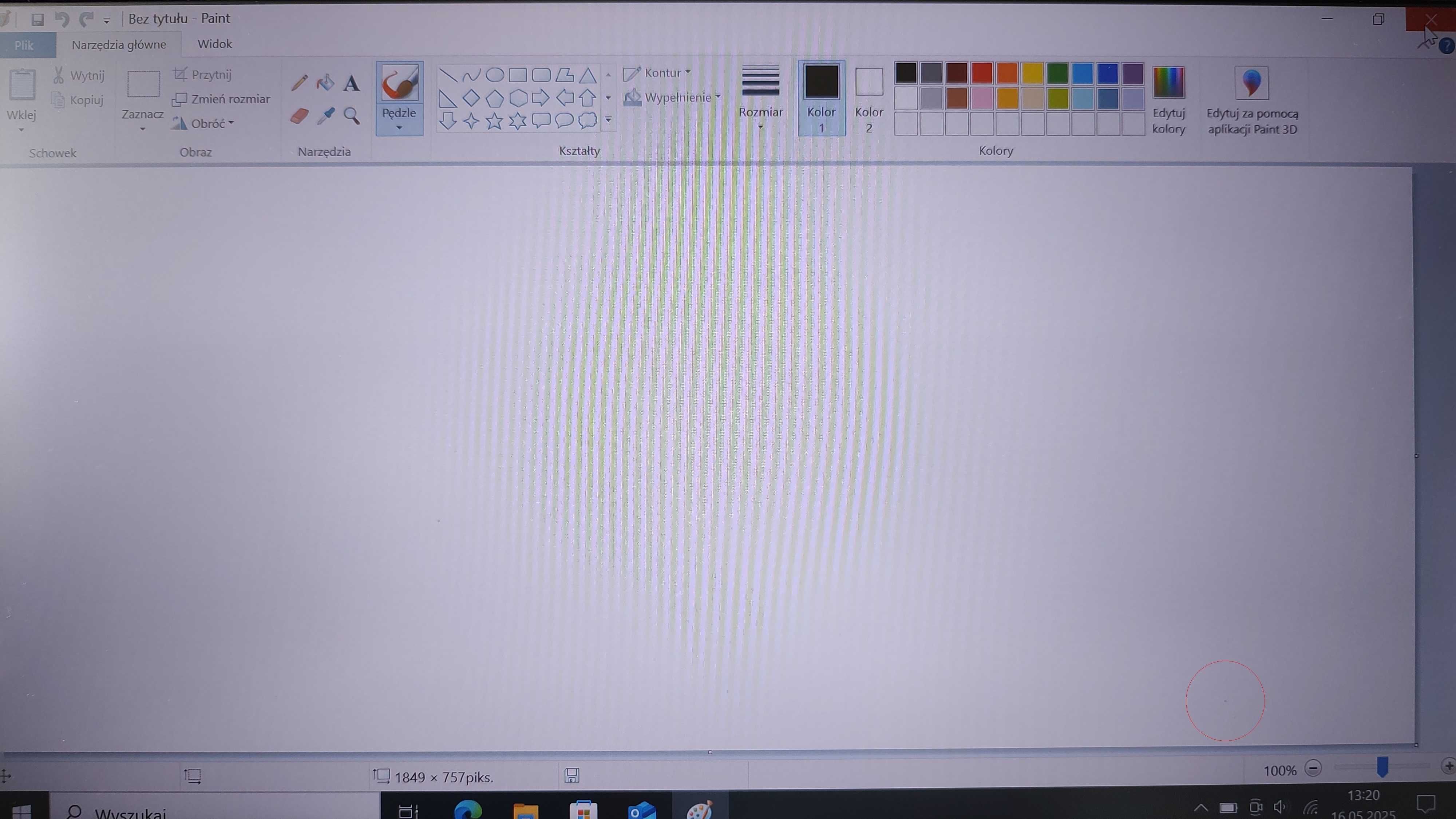1456x819 pixels.
Task: Choose the Right arrow shape
Action: [541, 98]
